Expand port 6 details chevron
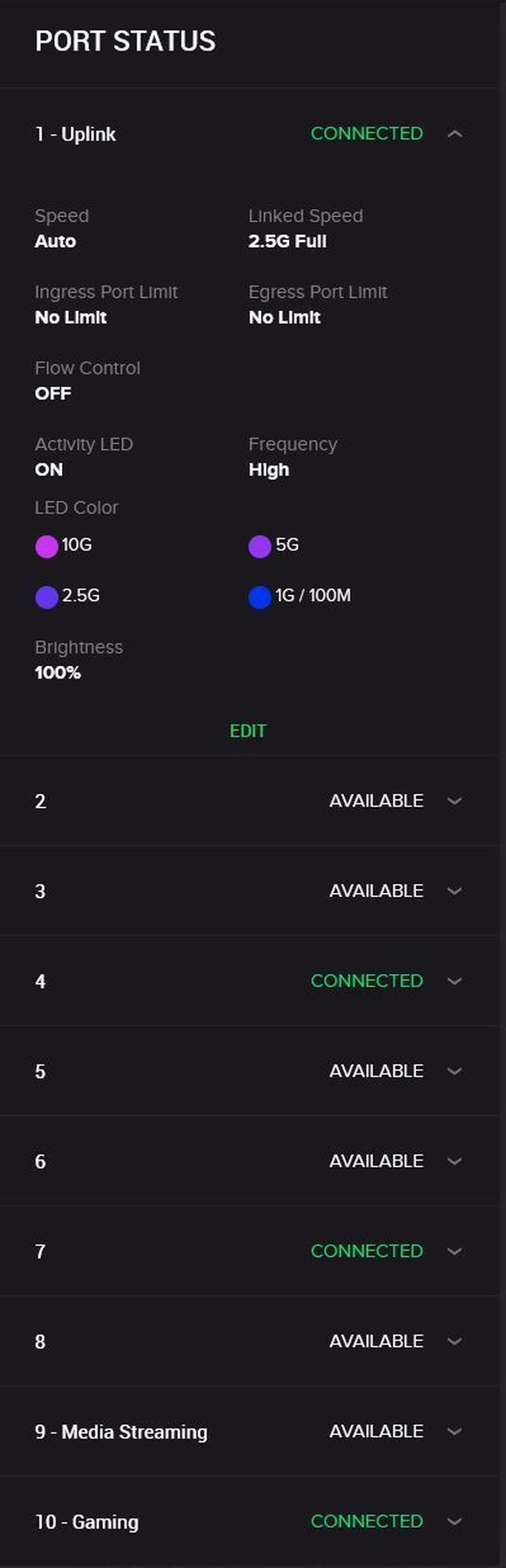Screen dimensions: 506x1568 [455, 1161]
